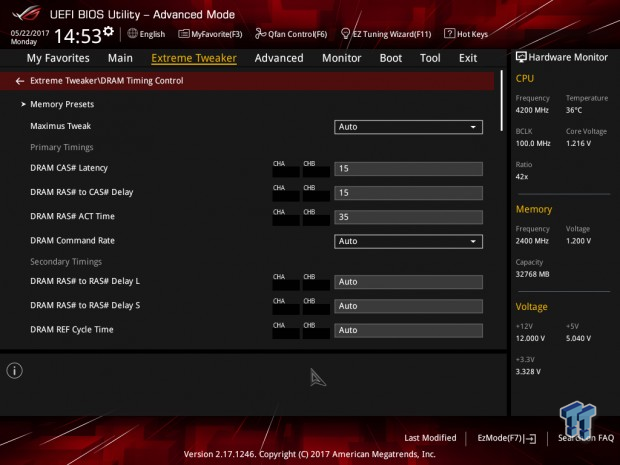The width and height of the screenshot is (620, 465).
Task: Click the back arrow to Extreme Tweaker
Action: [x=19, y=81]
